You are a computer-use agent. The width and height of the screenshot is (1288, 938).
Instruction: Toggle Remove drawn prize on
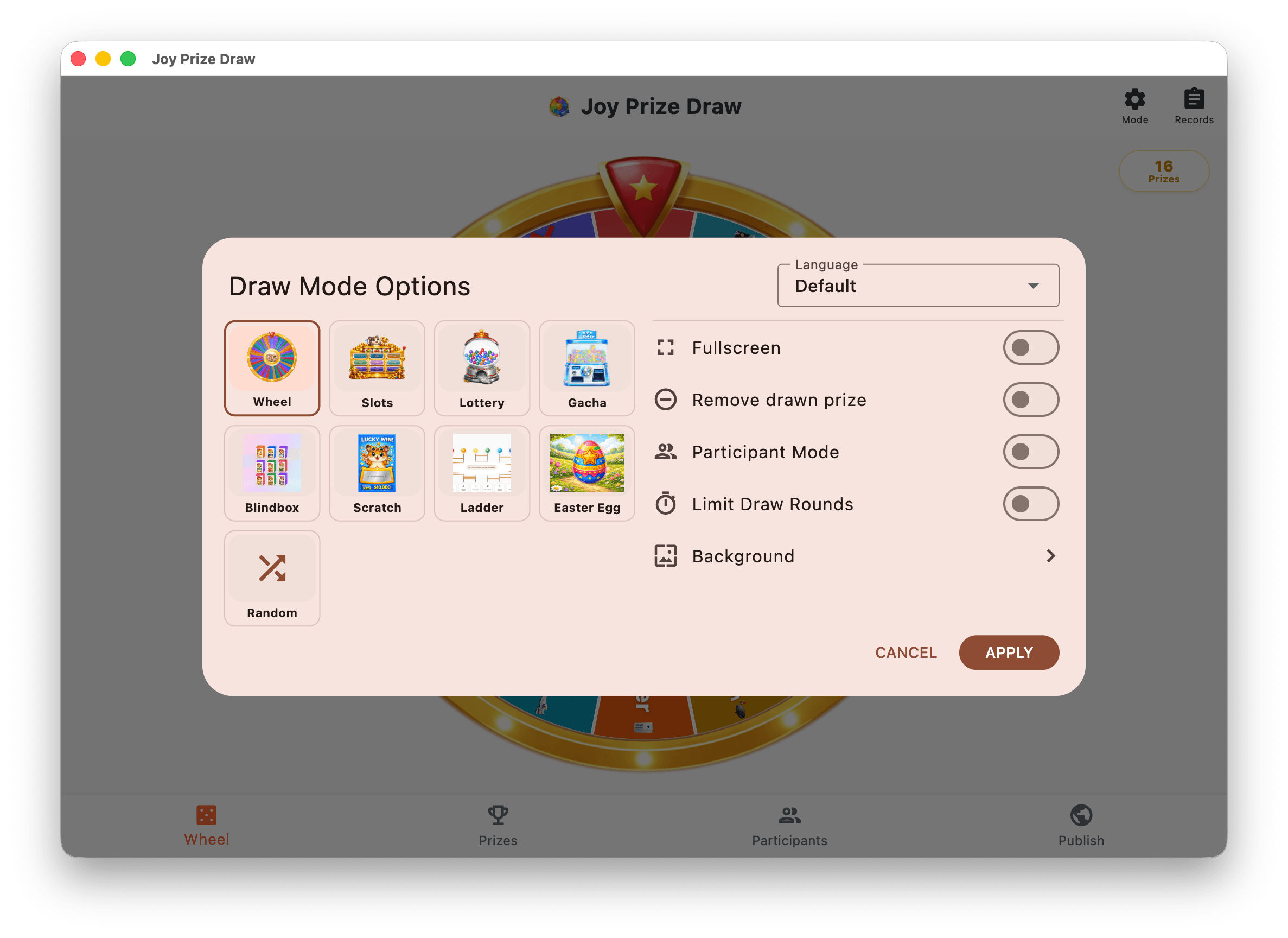1030,400
